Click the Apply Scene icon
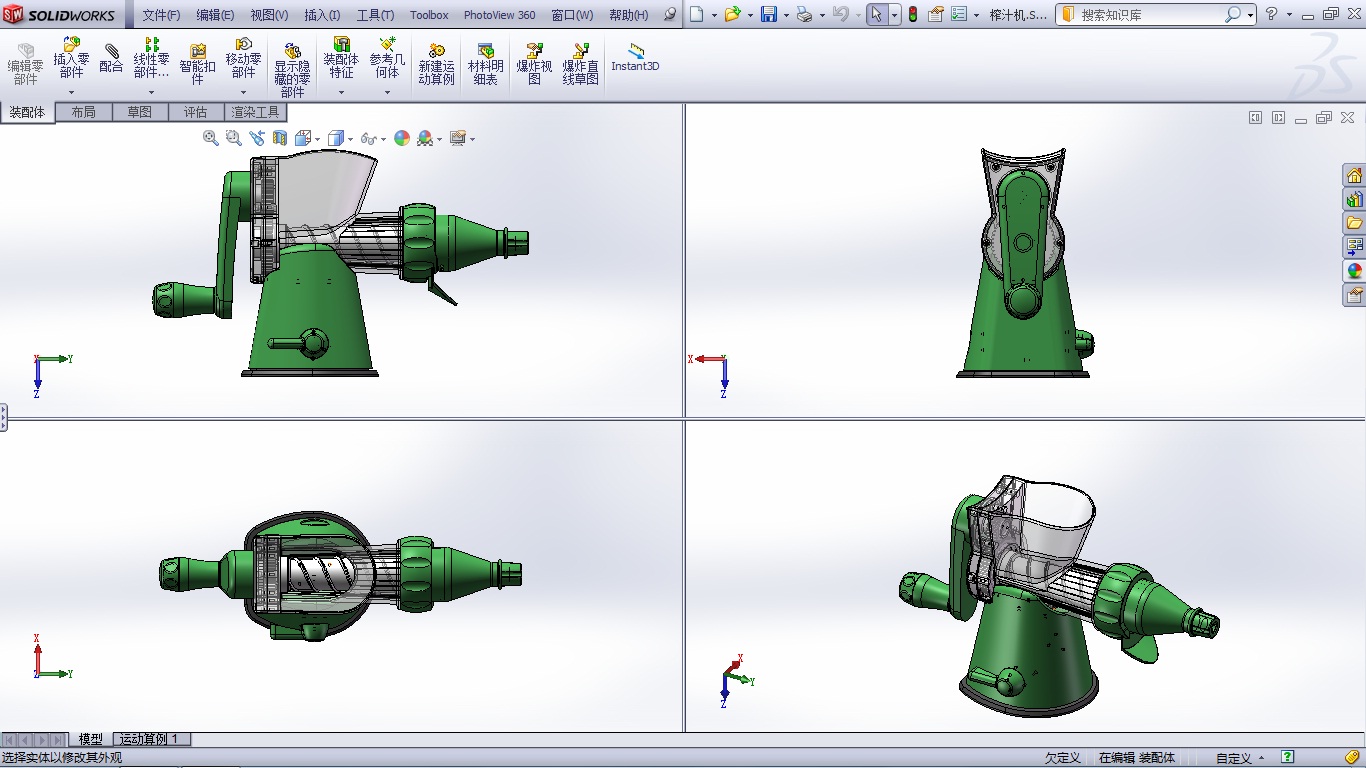The image size is (1366, 768). pos(424,138)
